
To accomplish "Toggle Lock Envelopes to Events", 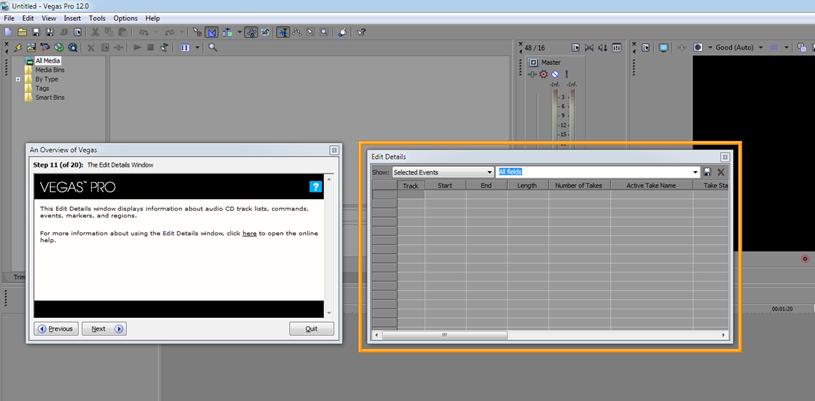I will click(x=251, y=32).
